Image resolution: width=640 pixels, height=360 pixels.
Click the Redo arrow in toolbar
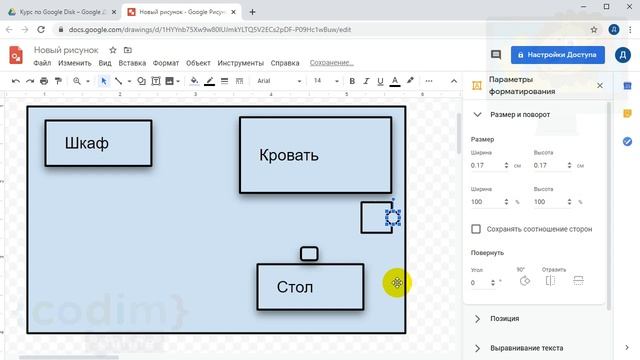click(30, 81)
